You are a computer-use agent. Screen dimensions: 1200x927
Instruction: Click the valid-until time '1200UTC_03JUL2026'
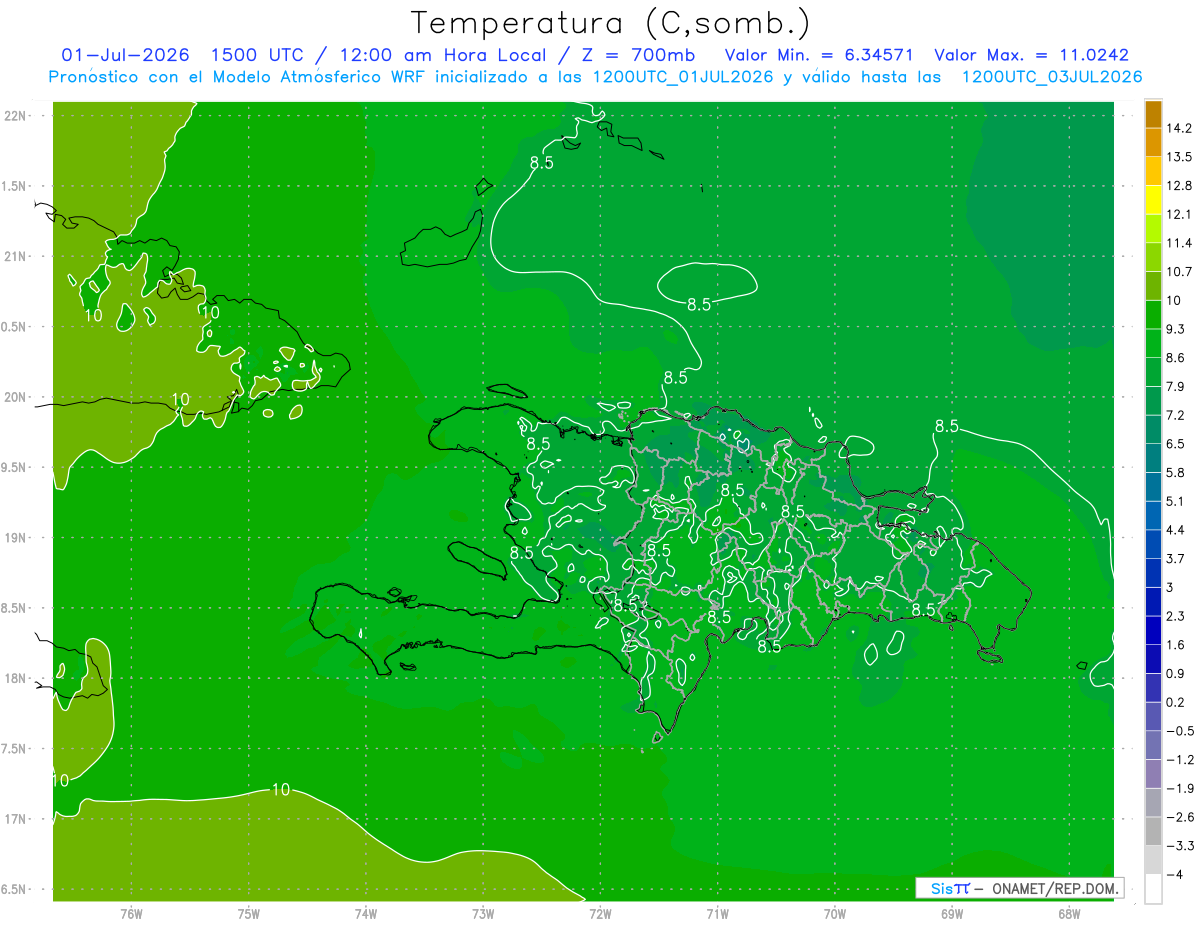(1052, 77)
